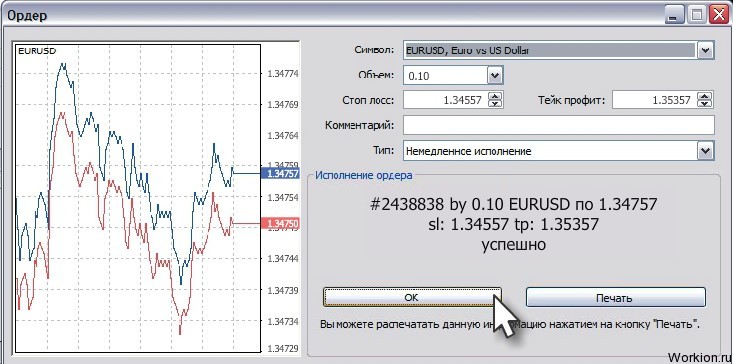Image resolution: width=733 pixels, height=364 pixels.
Task: Decrease Стоп лосс with down arrow
Action: coord(495,104)
